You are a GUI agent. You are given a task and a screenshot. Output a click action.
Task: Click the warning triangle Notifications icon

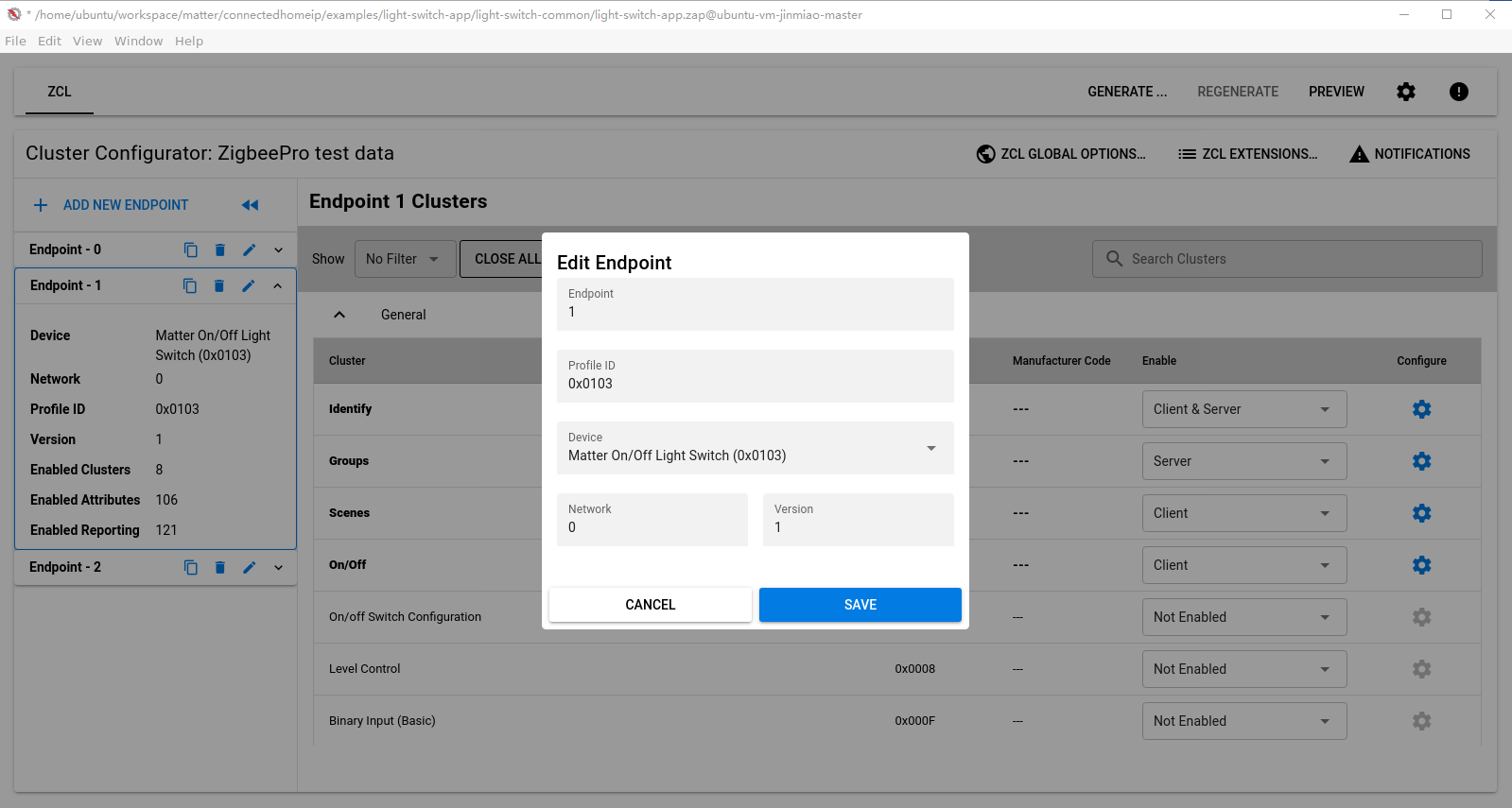click(1359, 154)
